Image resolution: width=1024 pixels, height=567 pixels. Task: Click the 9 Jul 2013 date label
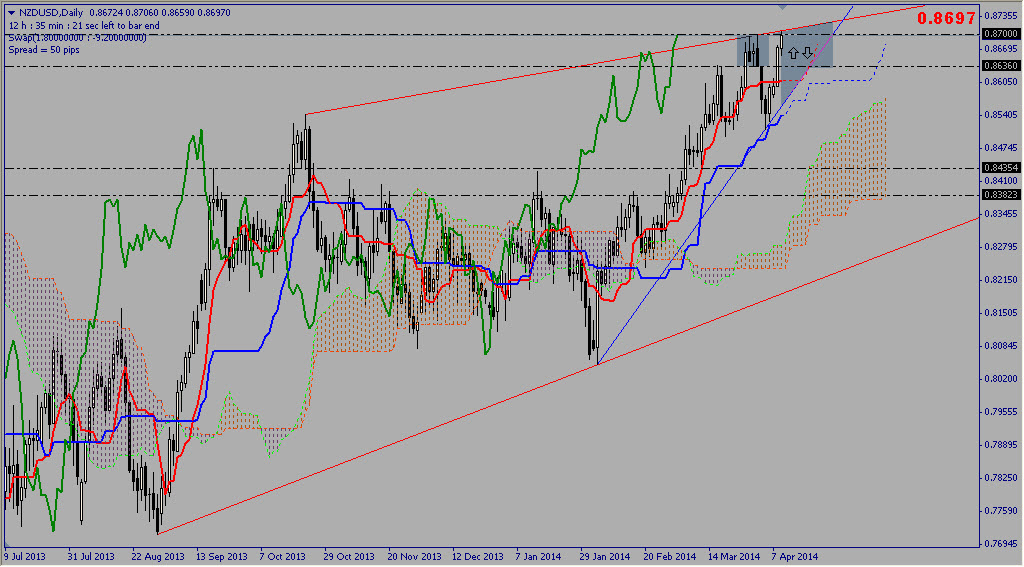tap(25, 556)
